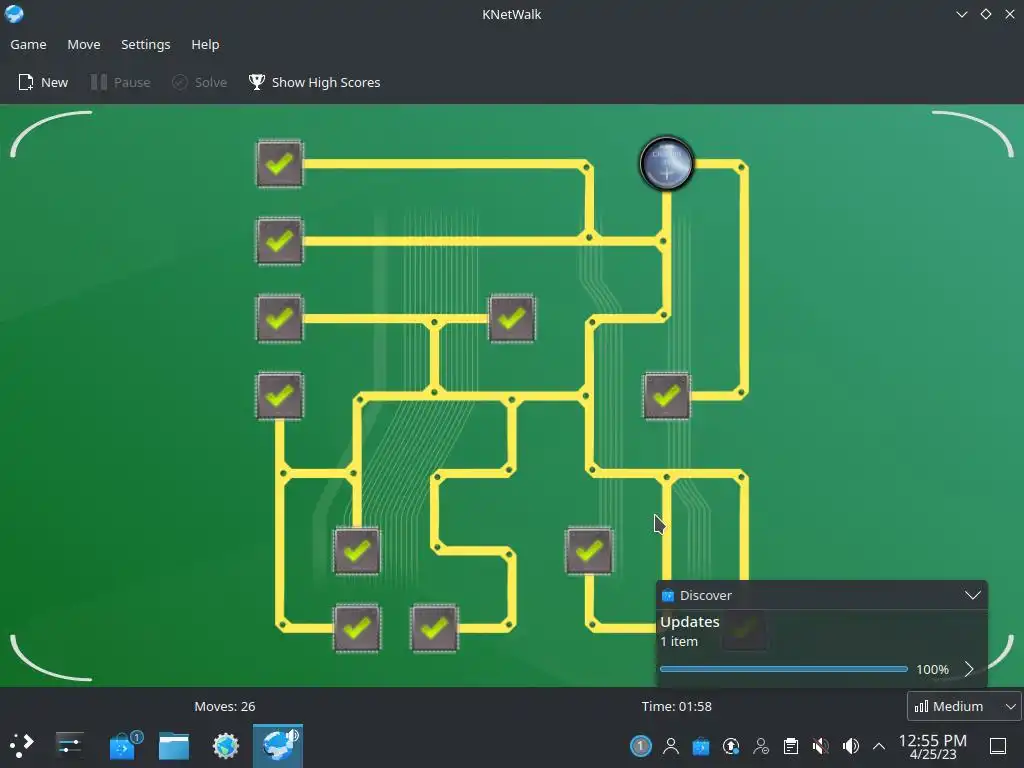Start a New game
The image size is (1024, 768).
43,82
